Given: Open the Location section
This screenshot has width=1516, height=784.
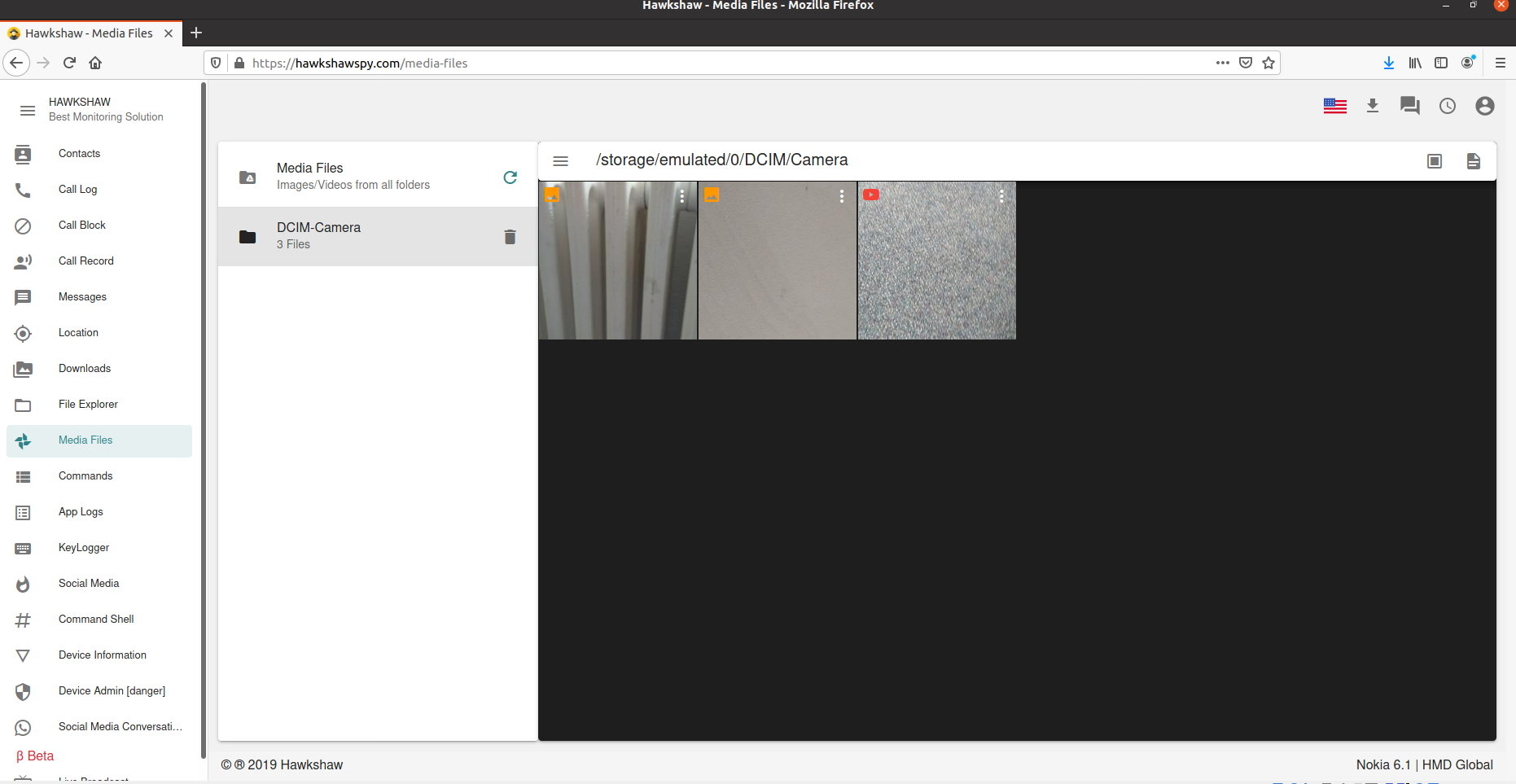Looking at the screenshot, I should (99, 332).
